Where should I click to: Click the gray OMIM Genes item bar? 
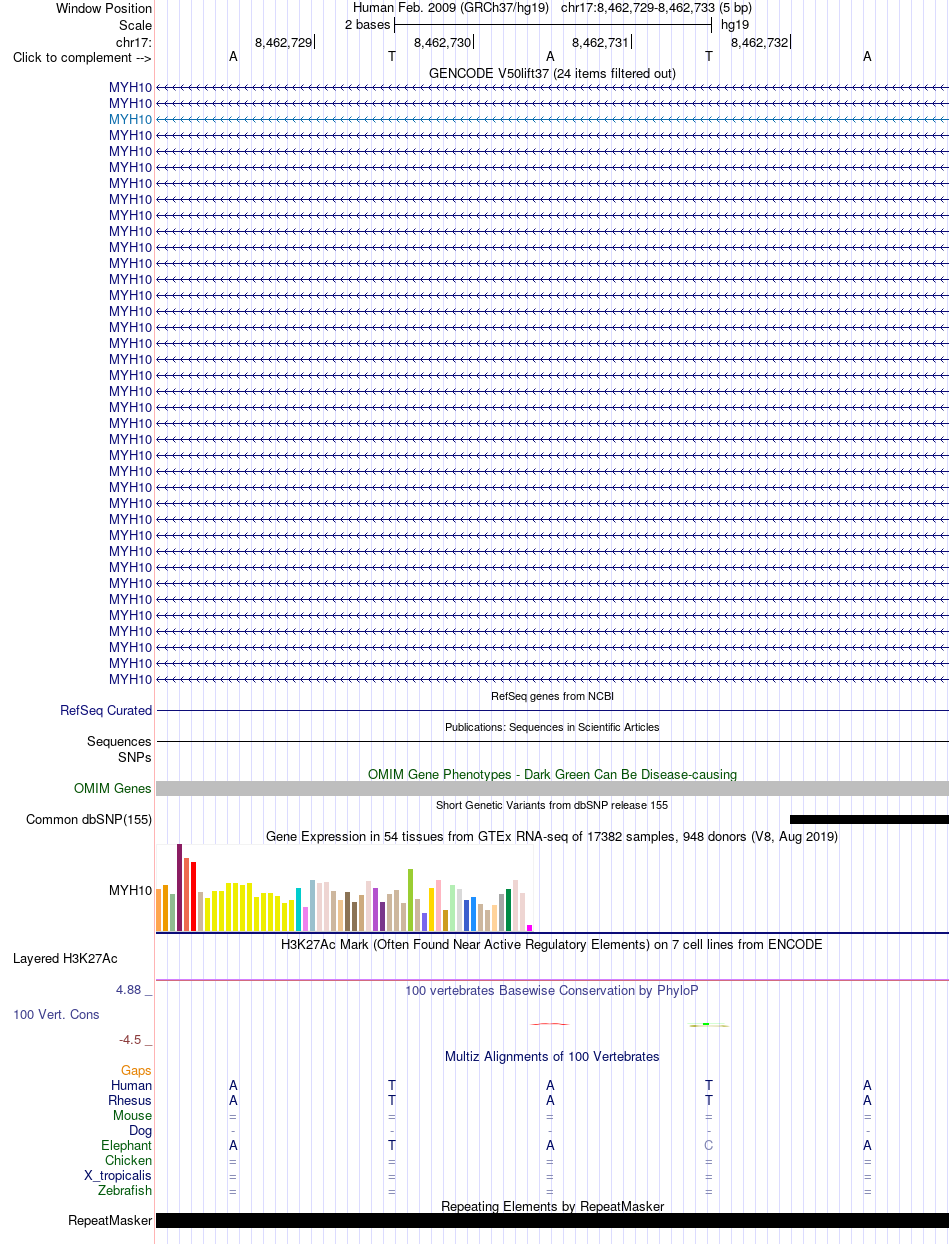pos(552,788)
